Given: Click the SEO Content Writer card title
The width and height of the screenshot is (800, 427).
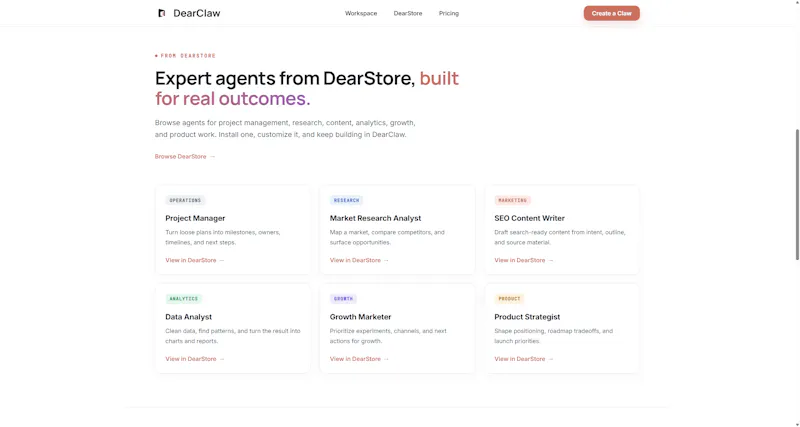Looking at the screenshot, I should 530,218.
